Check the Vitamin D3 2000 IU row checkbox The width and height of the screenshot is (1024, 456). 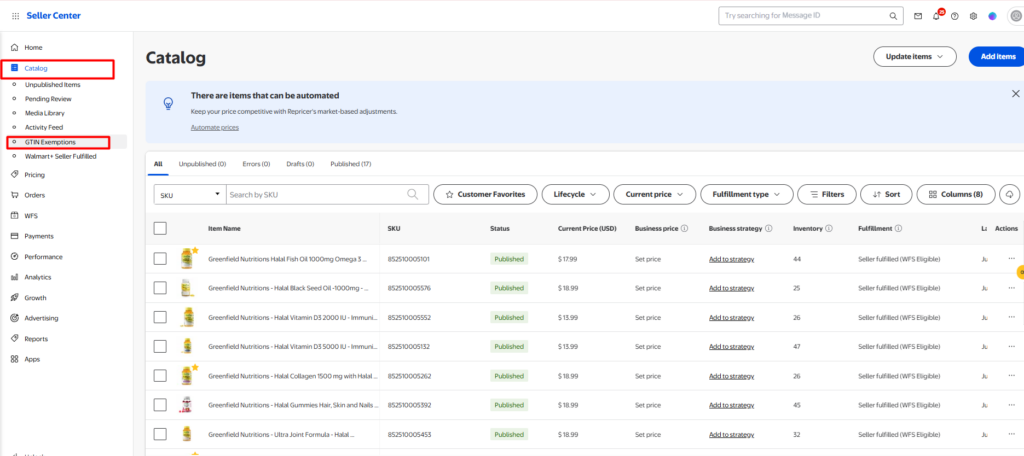point(160,317)
